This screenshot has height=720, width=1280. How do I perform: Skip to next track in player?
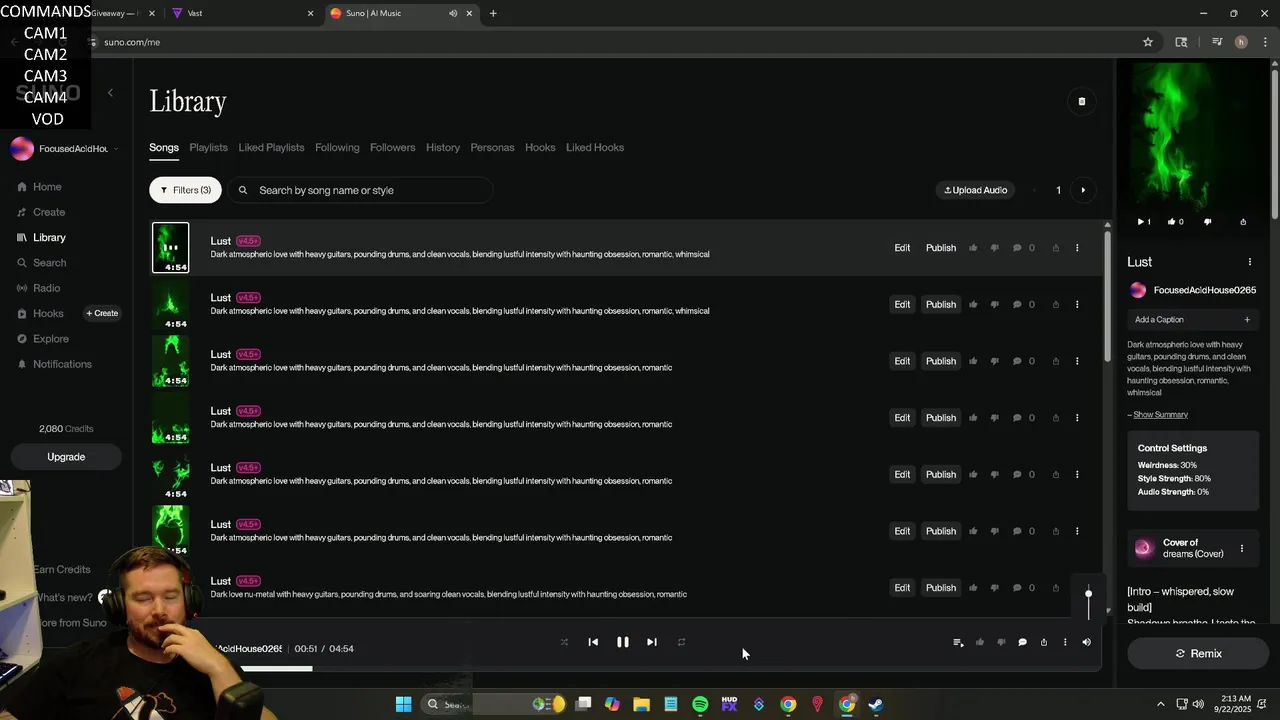[x=651, y=642]
